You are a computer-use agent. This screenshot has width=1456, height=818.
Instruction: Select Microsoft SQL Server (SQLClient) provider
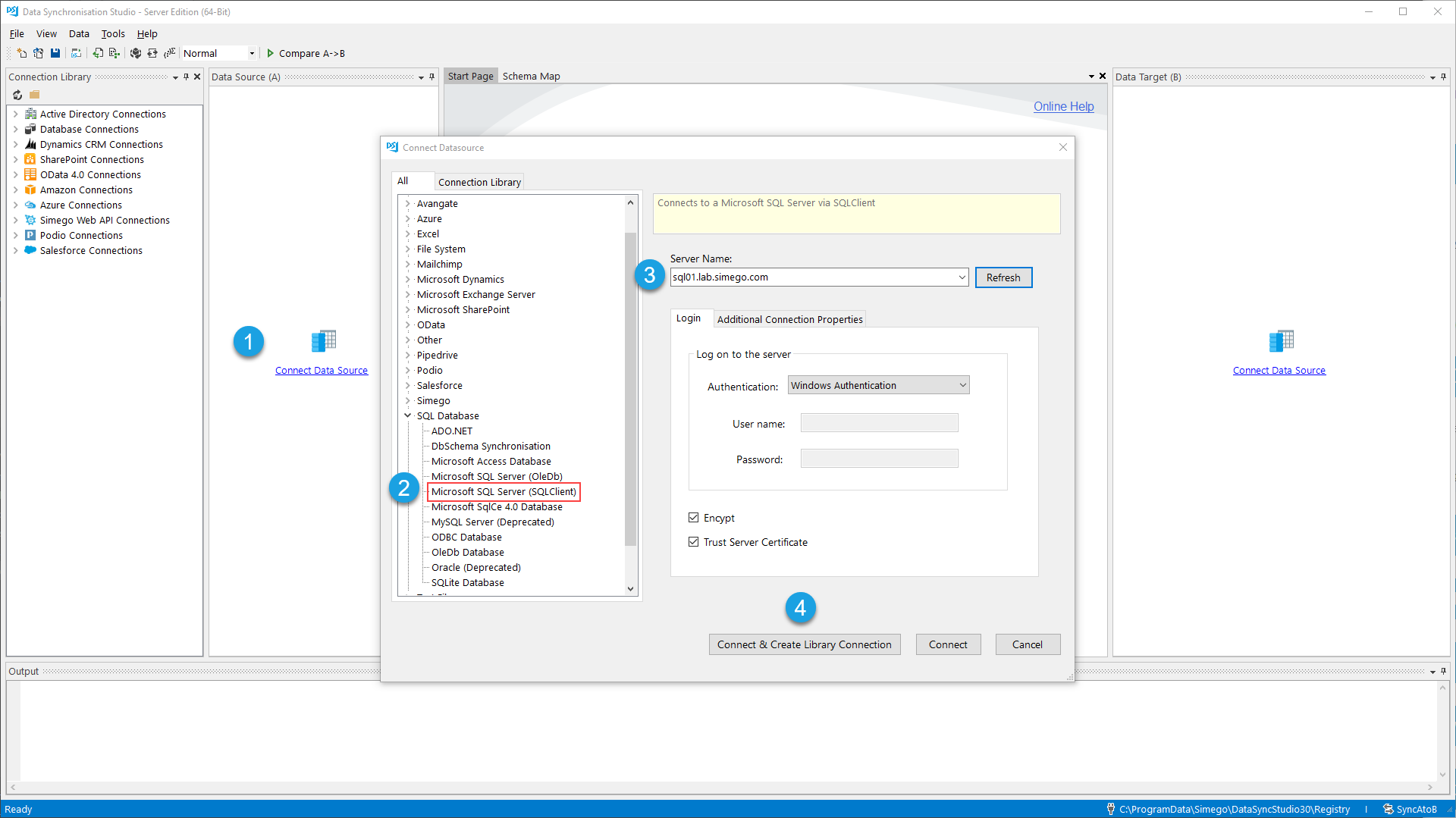pos(504,491)
